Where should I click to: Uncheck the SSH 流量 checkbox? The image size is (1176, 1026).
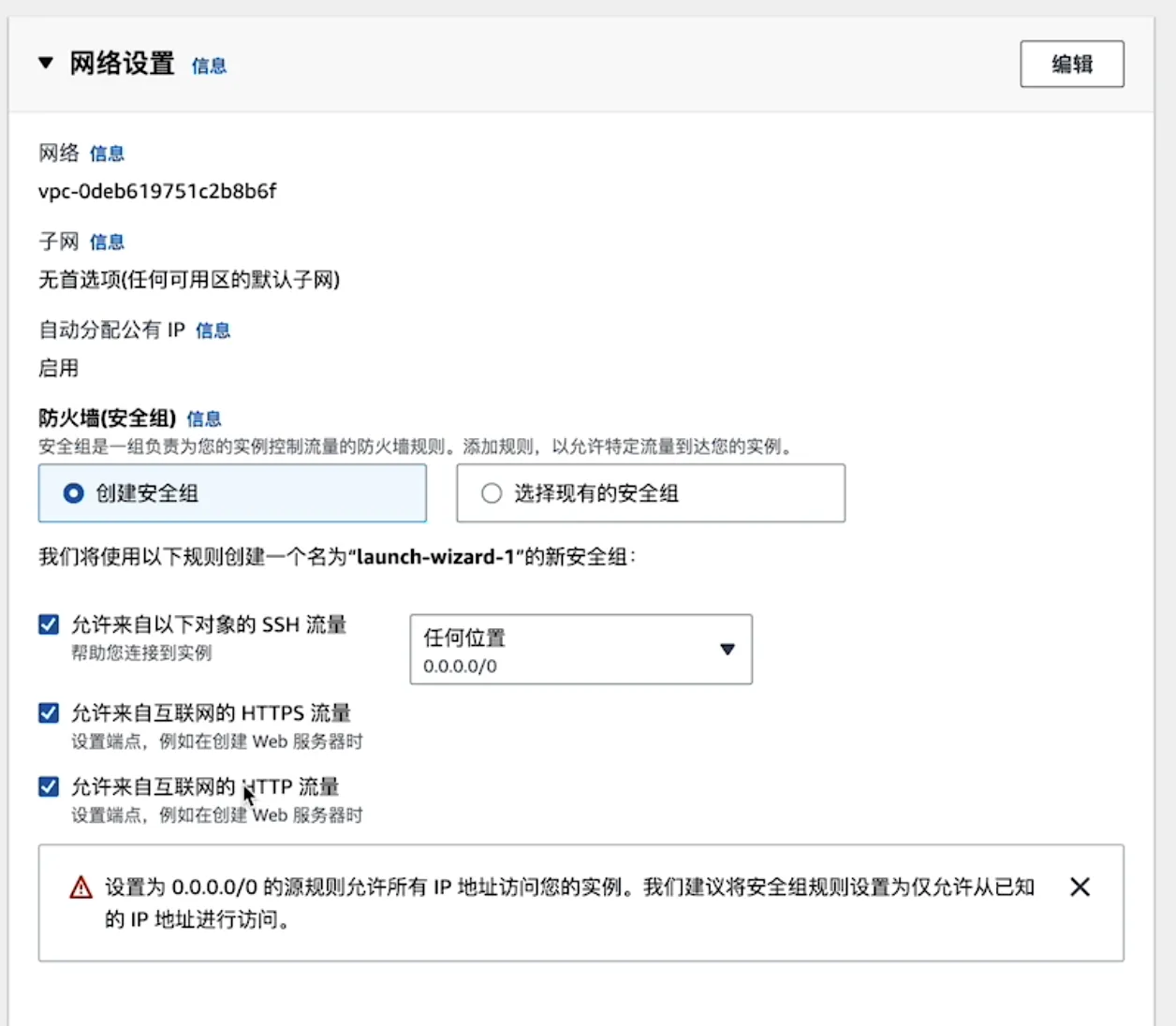click(49, 624)
